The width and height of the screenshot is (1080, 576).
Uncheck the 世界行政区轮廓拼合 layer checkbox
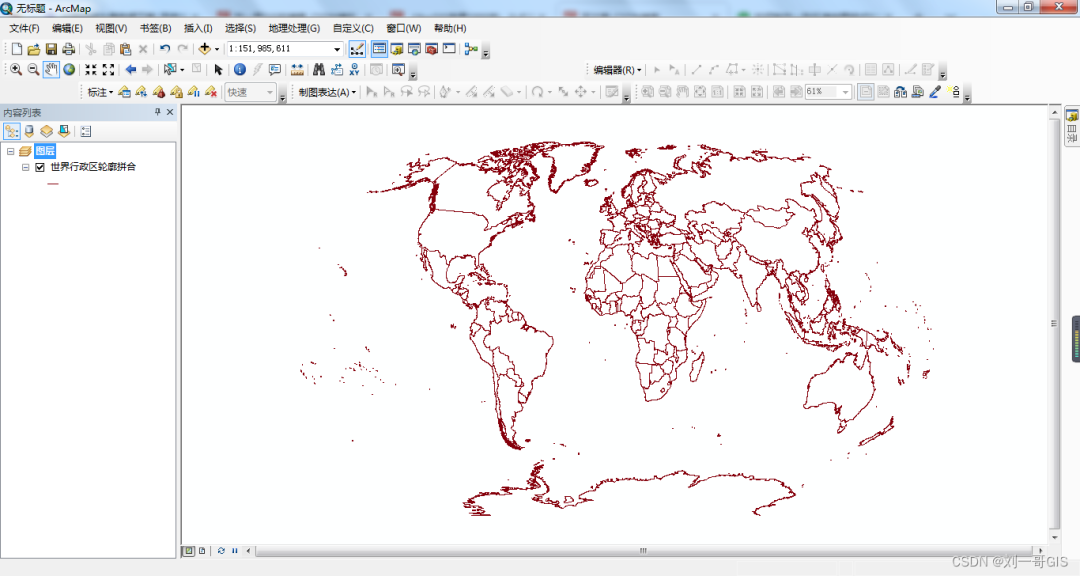tap(39, 167)
